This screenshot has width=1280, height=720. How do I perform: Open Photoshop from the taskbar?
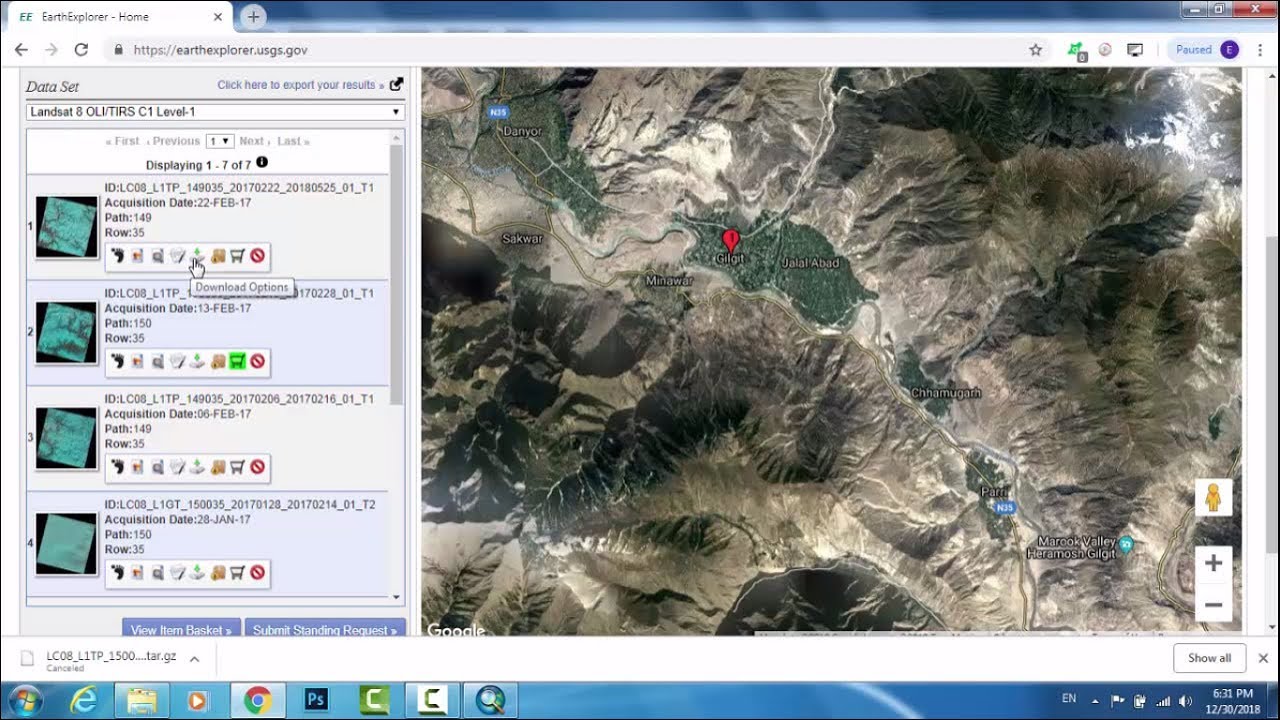316,700
